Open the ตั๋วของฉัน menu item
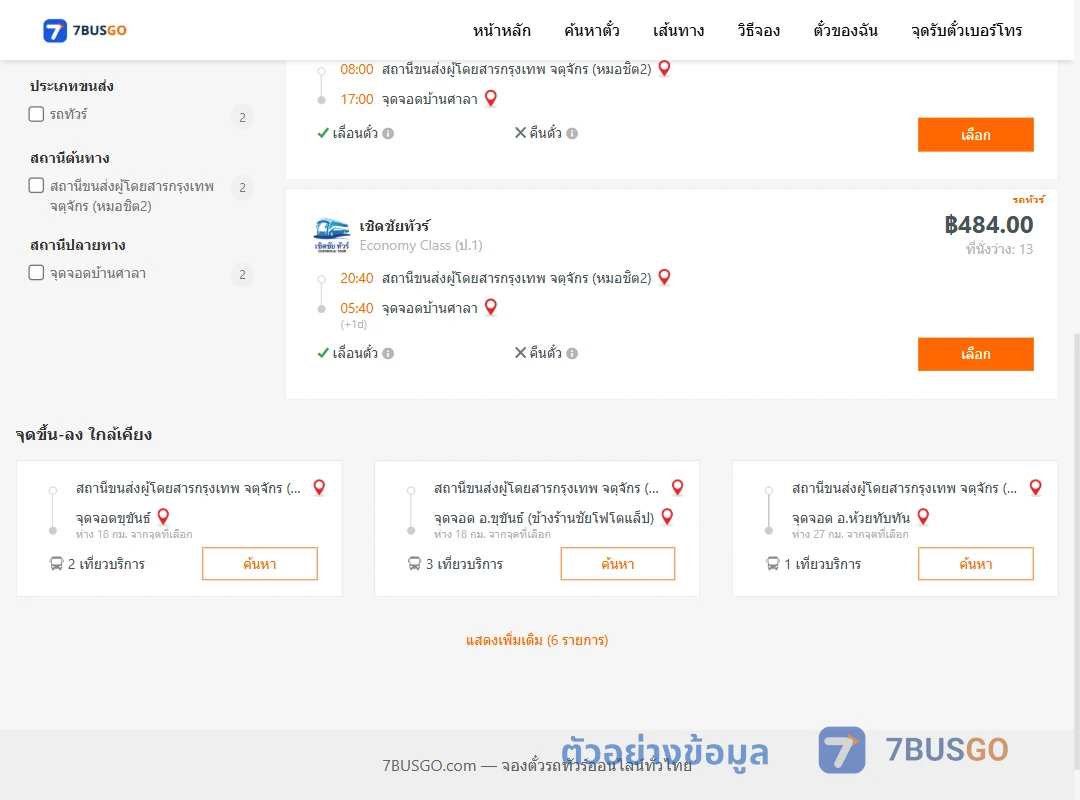The height and width of the screenshot is (800, 1080). tap(845, 30)
